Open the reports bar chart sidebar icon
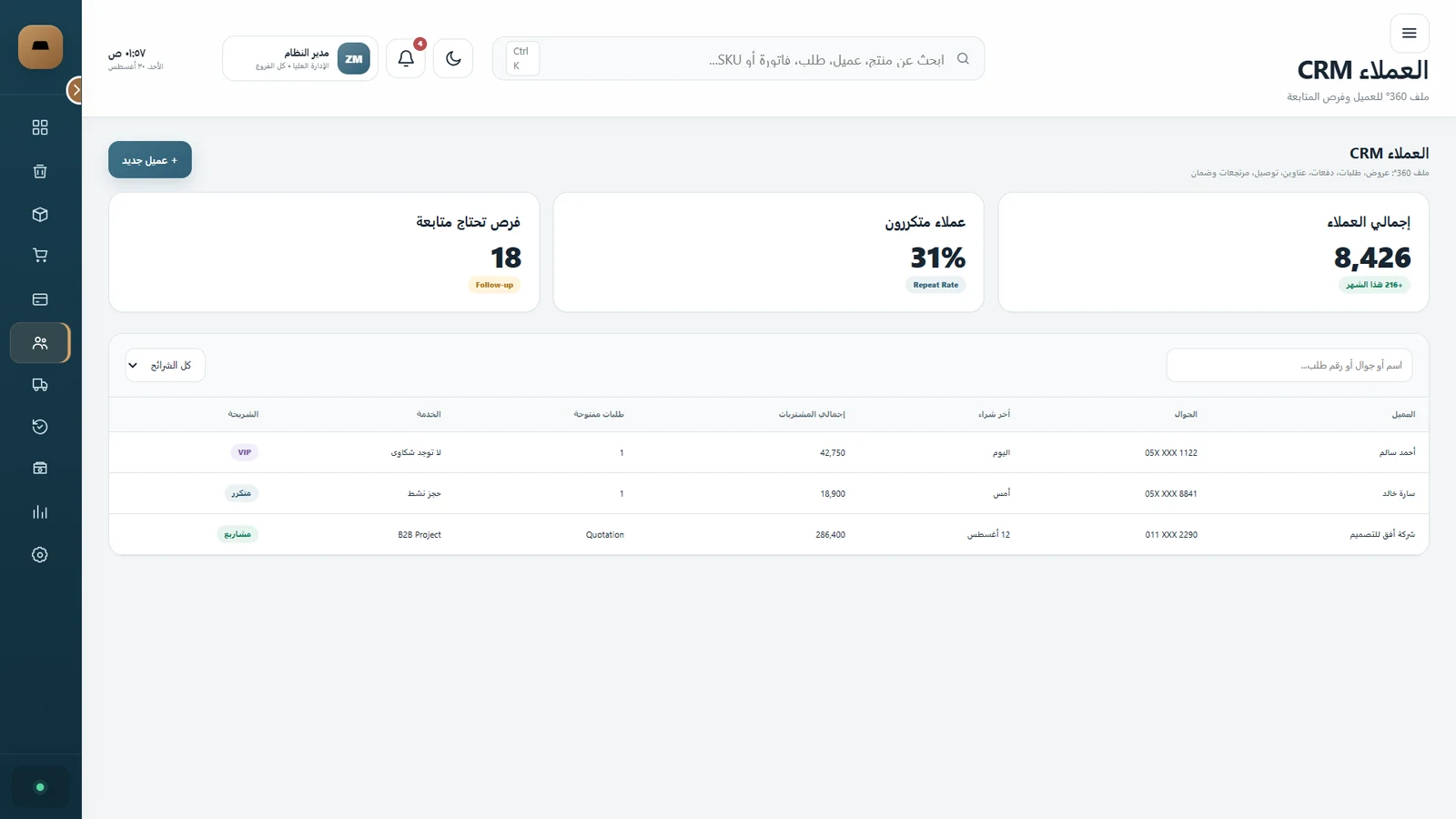This screenshot has height=819, width=1456. tap(40, 512)
